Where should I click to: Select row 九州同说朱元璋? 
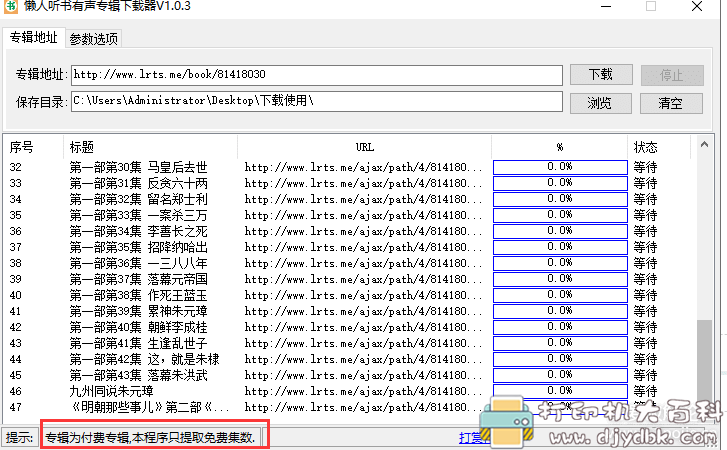click(x=347, y=391)
